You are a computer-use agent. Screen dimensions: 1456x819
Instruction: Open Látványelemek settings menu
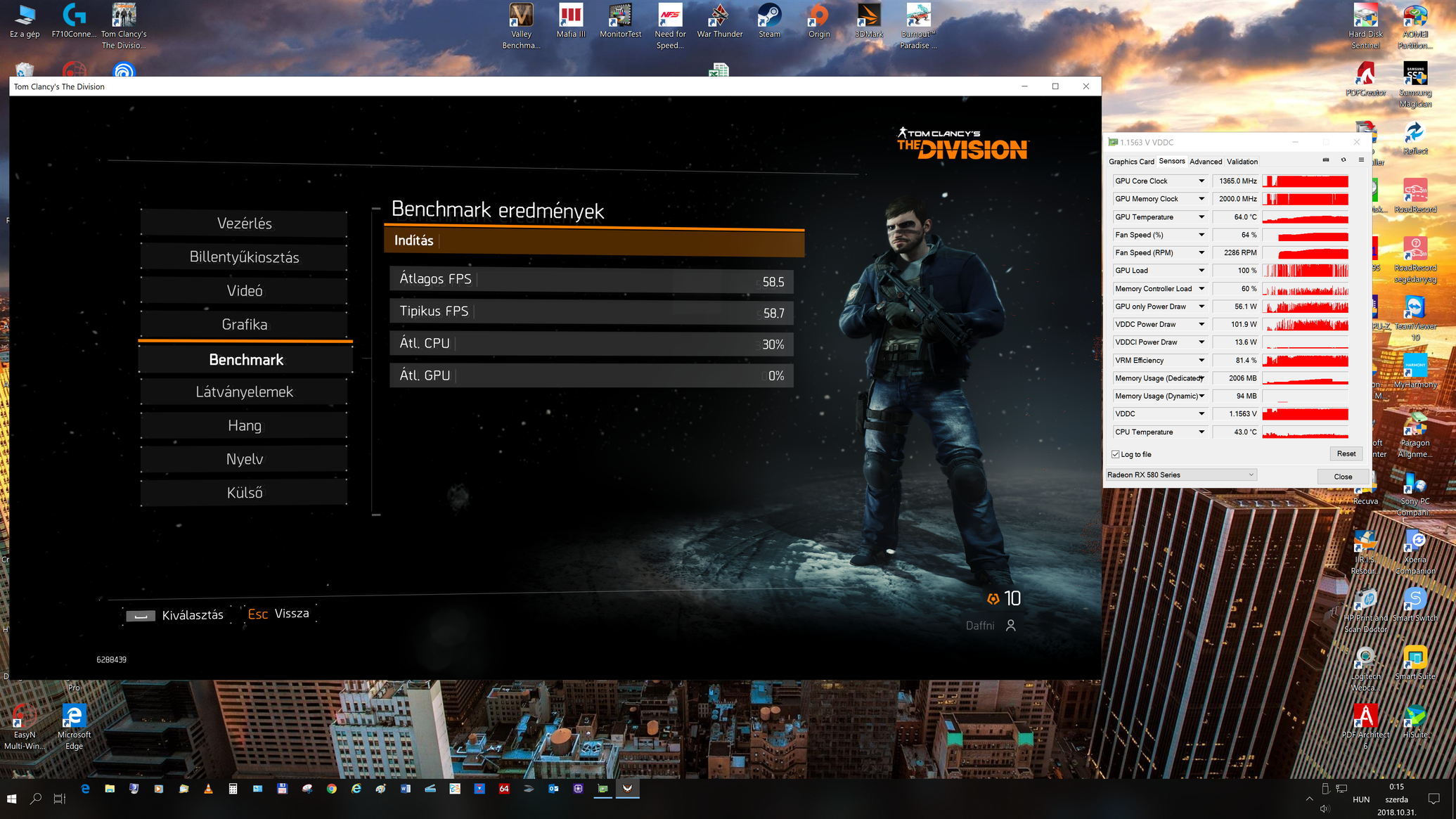pos(244,392)
